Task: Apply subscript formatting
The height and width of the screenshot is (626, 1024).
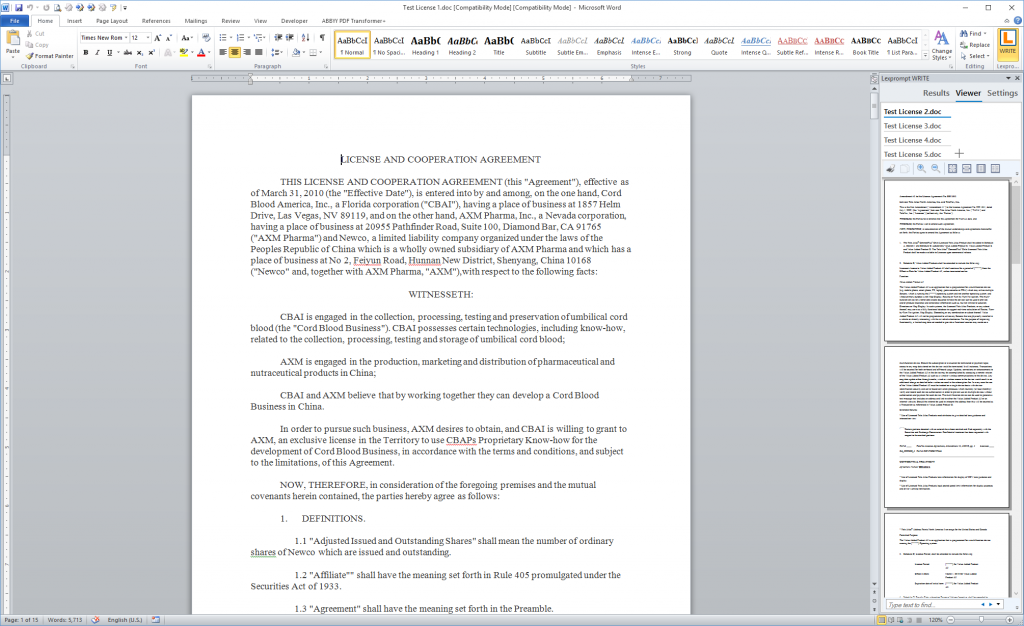Action: 140,52
